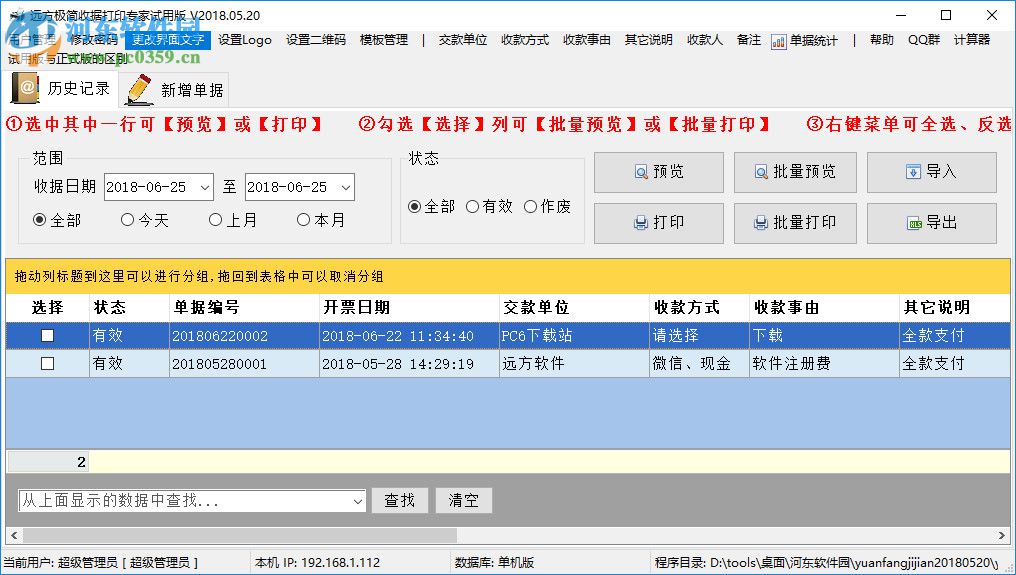Viewport: 1016px width, 575px height.
Task: Click the 查找 button
Action: (400, 500)
